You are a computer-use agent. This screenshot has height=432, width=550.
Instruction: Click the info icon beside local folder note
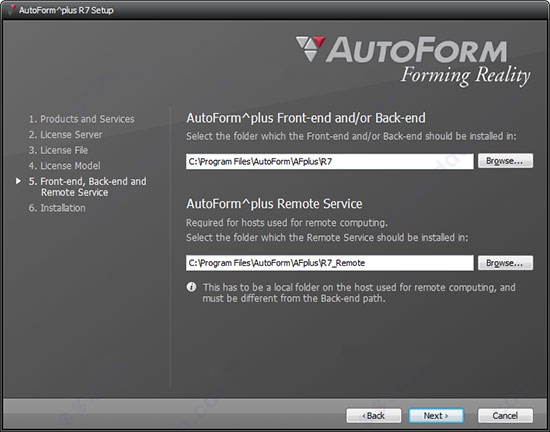click(191, 287)
